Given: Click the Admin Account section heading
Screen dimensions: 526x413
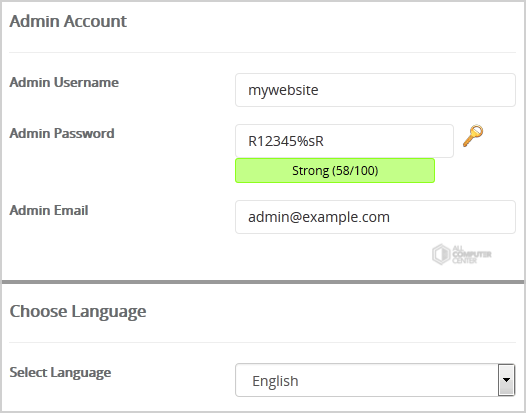Looking at the screenshot, I should [68, 21].
